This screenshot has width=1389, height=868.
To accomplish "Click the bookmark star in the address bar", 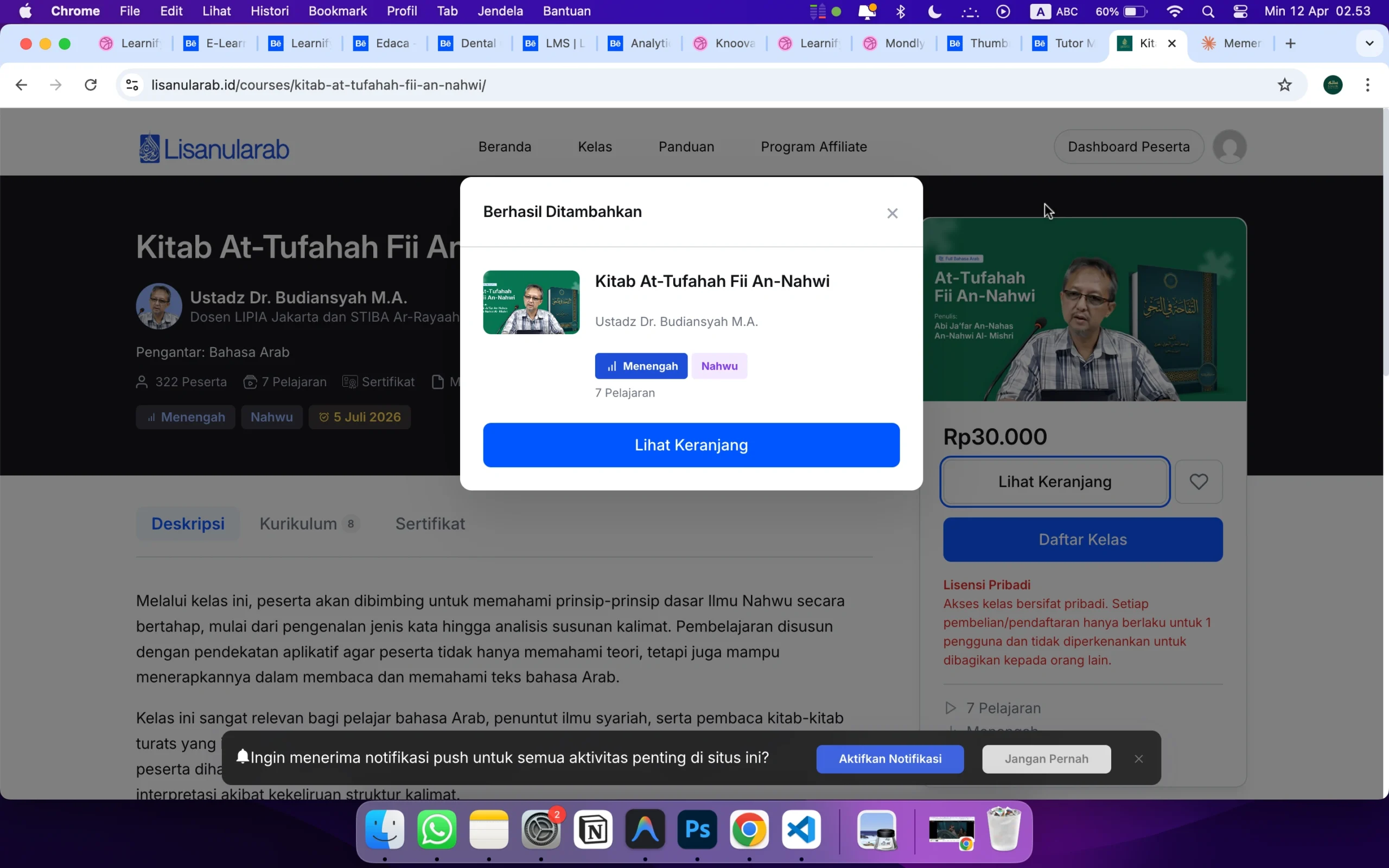I will pyautogui.click(x=1284, y=85).
